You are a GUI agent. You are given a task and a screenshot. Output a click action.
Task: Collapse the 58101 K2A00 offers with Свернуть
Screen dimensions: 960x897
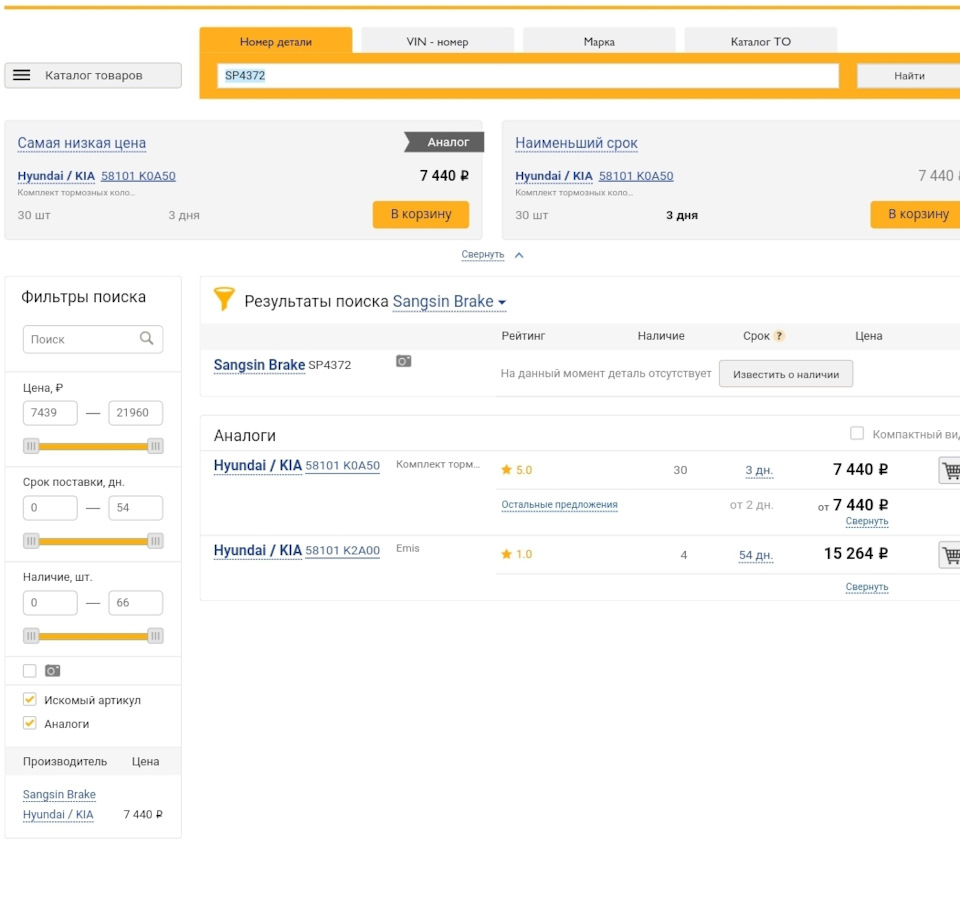[867, 587]
